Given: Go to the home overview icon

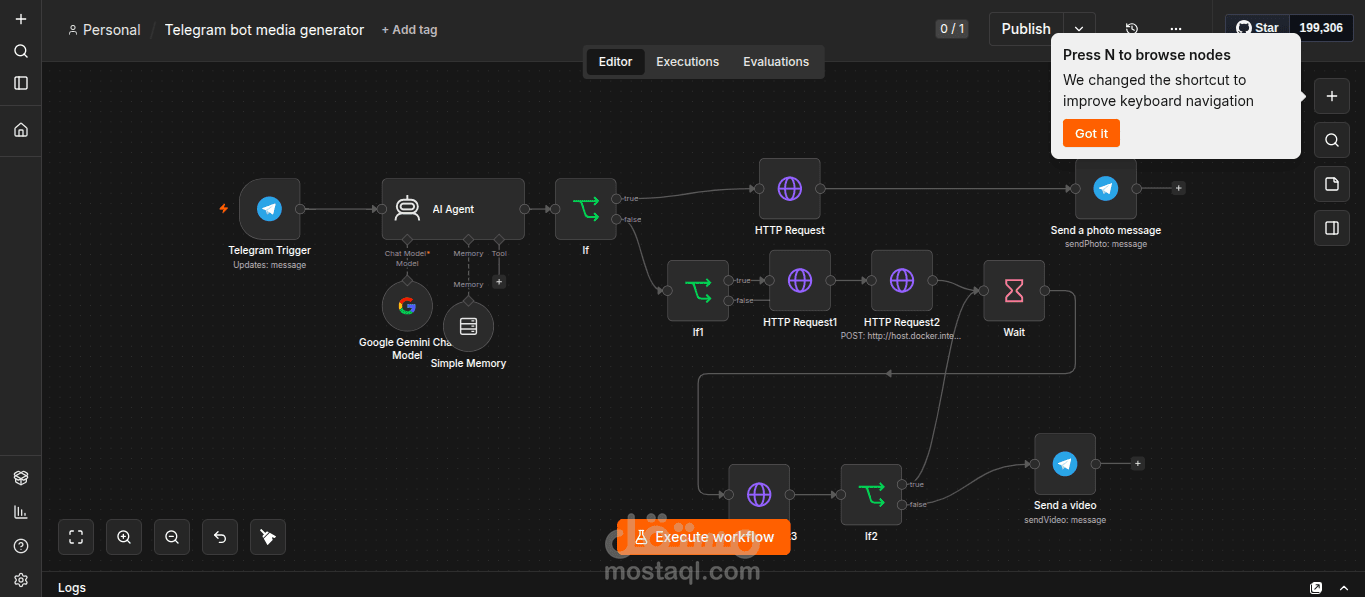Looking at the screenshot, I should click(21, 130).
